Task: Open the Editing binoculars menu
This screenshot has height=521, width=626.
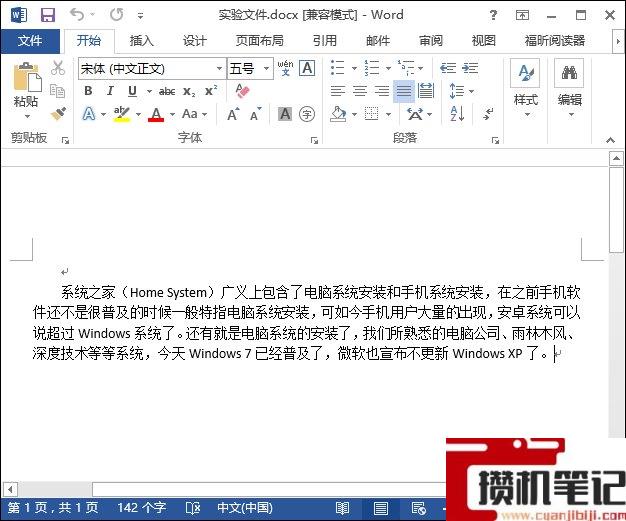Action: pos(569,88)
